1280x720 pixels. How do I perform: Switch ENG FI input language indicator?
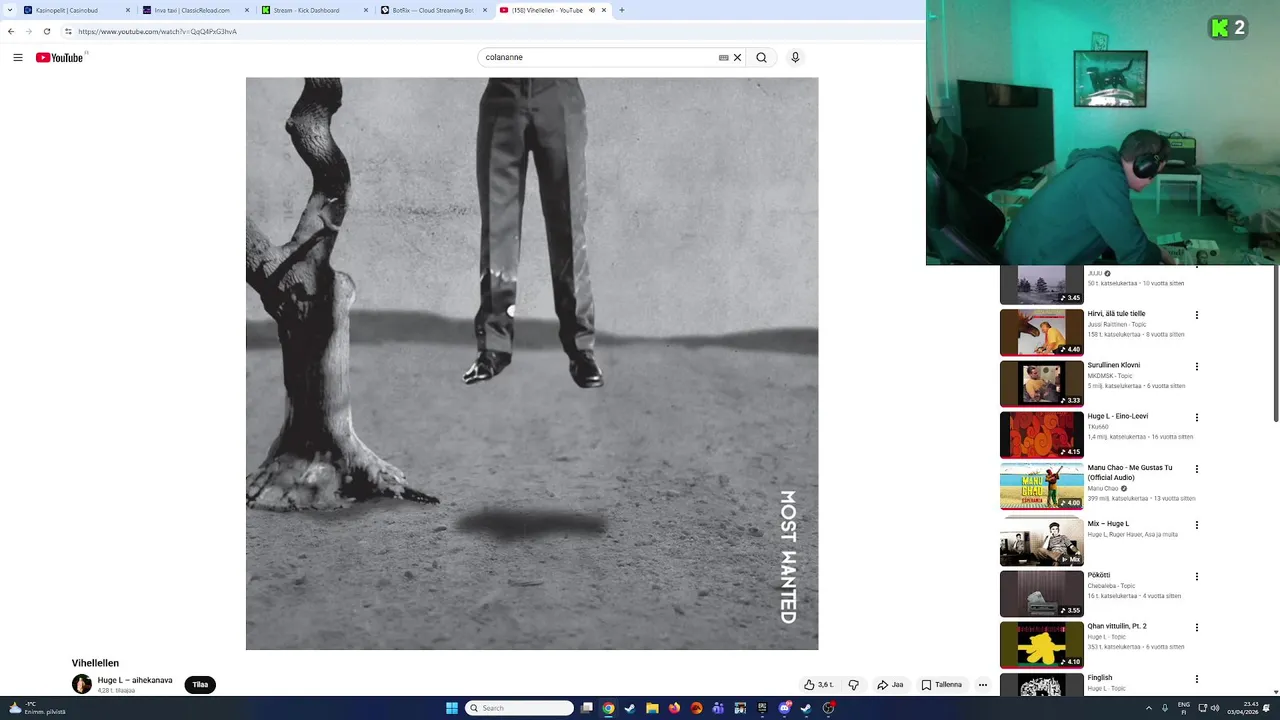tap(1184, 708)
